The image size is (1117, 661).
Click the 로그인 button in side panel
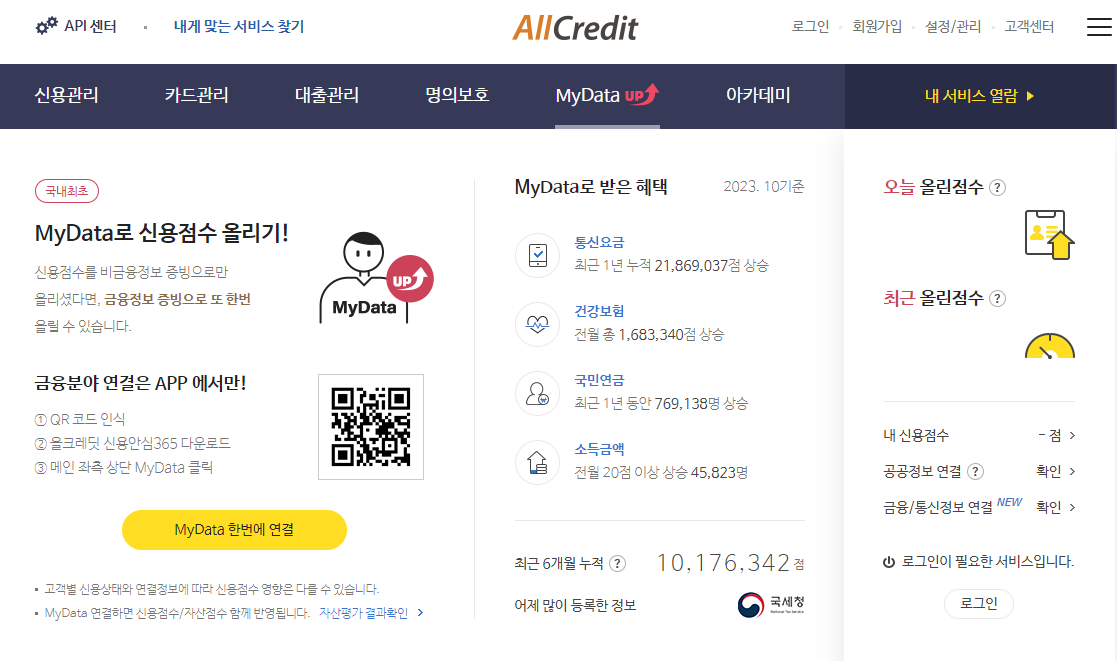(x=979, y=603)
